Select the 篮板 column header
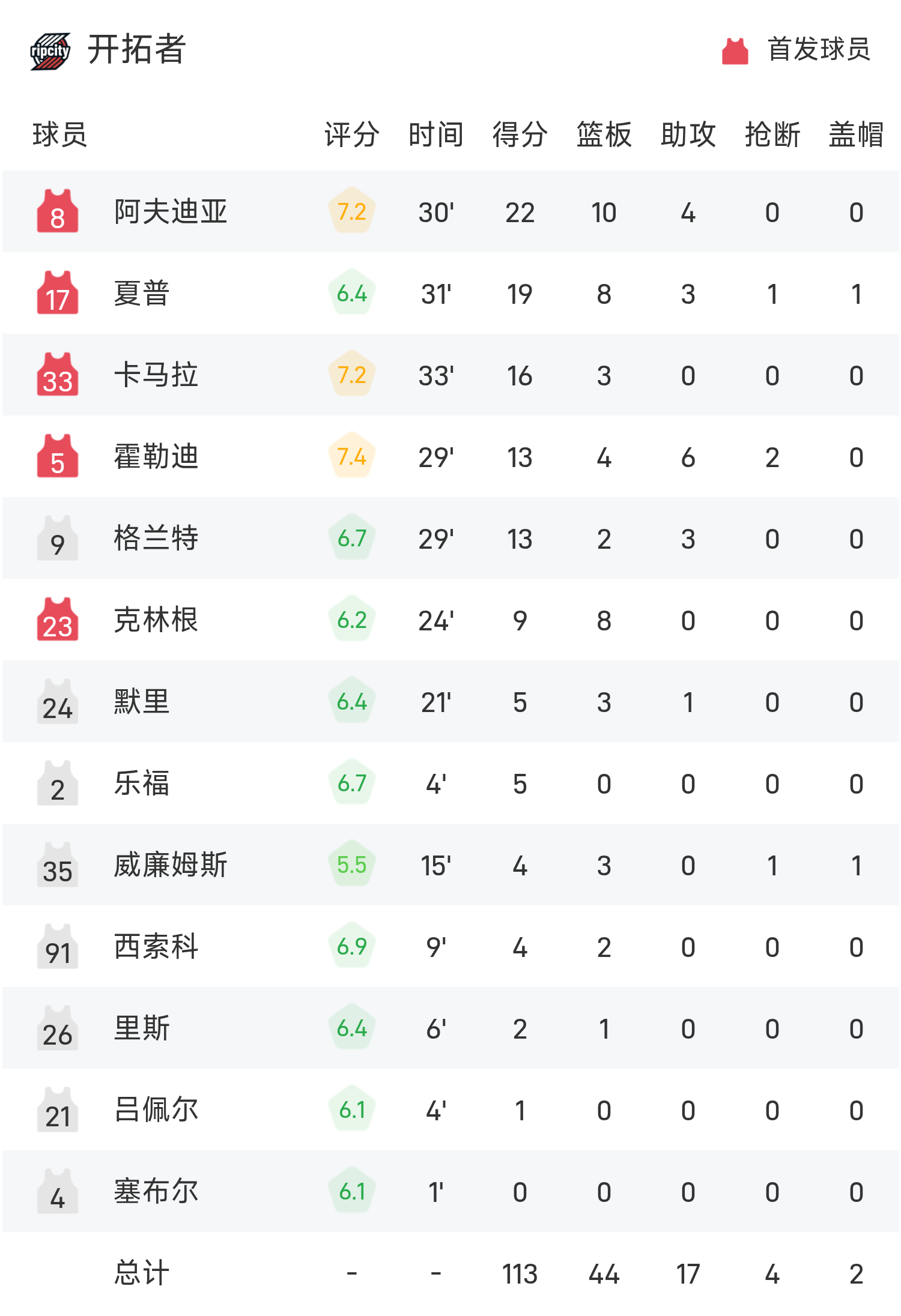This screenshot has height=1316, width=901. [x=604, y=134]
